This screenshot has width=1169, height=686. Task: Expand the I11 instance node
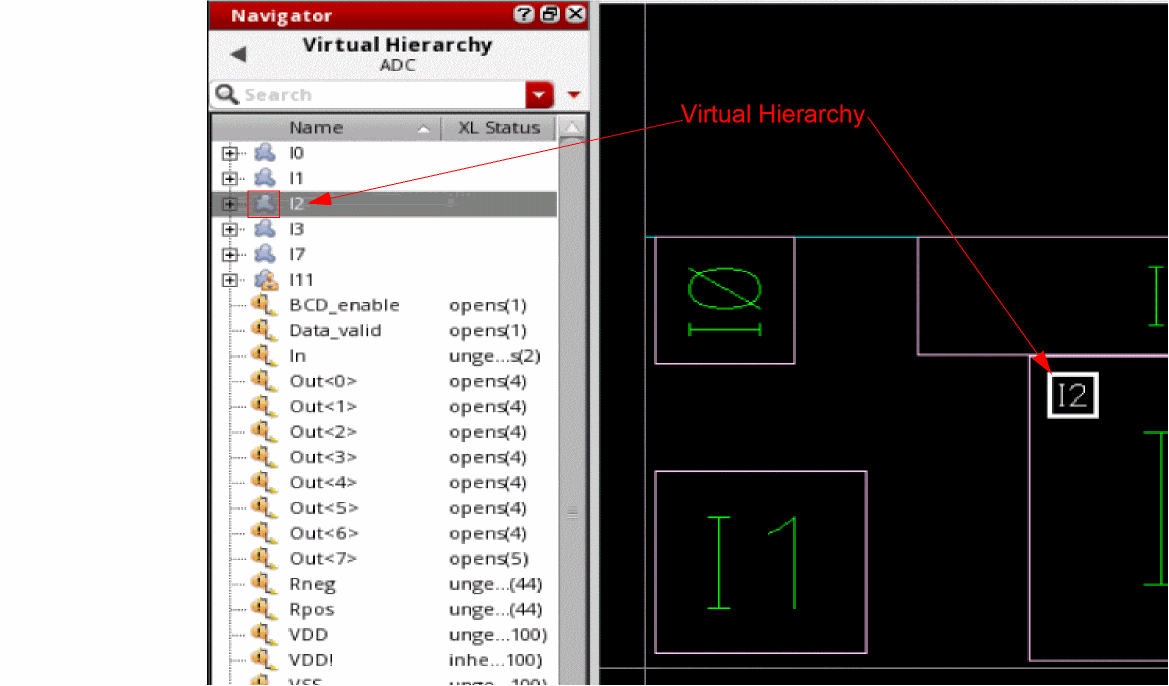coord(230,280)
